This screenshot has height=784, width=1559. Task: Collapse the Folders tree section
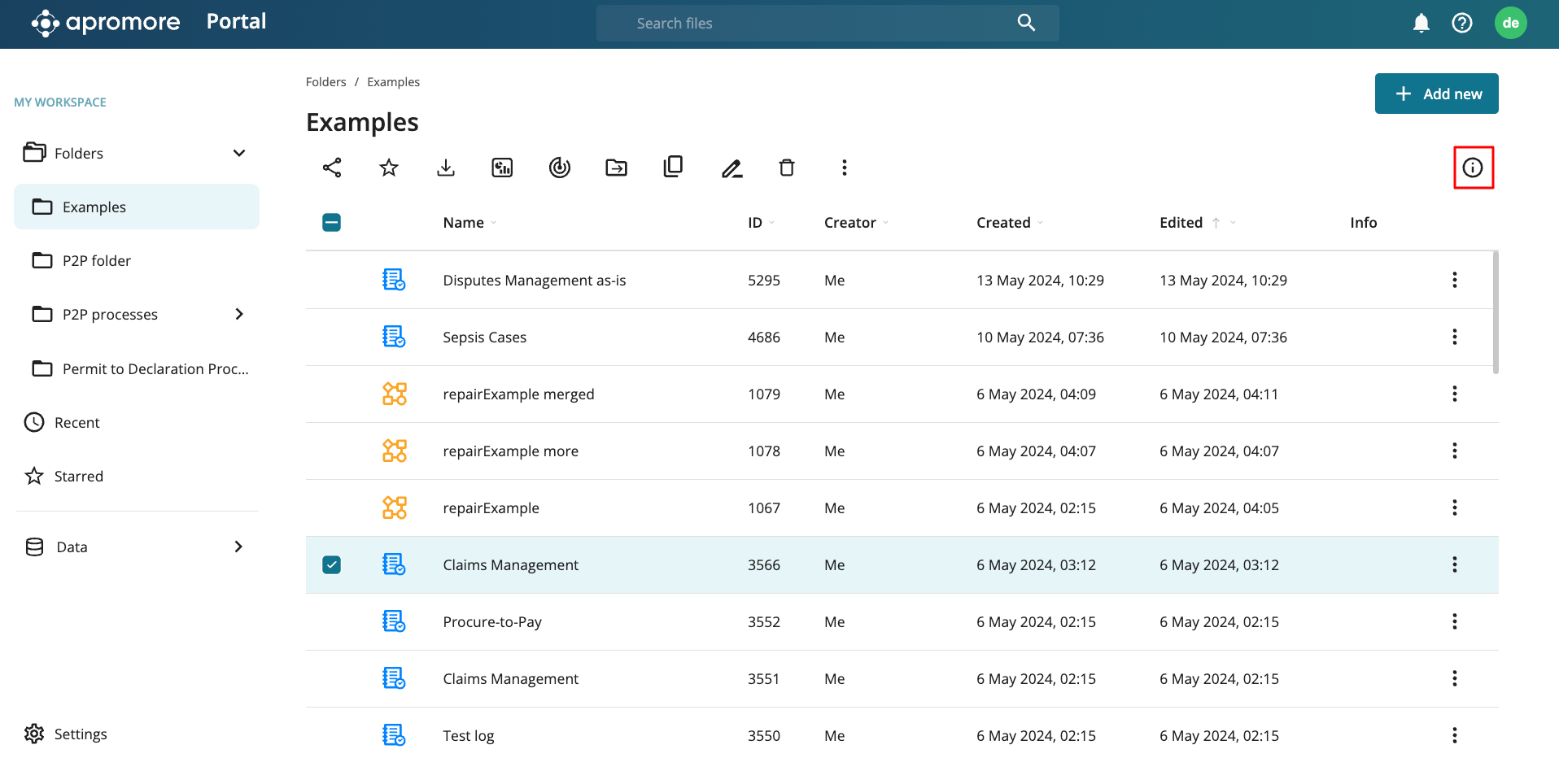pyautogui.click(x=239, y=153)
